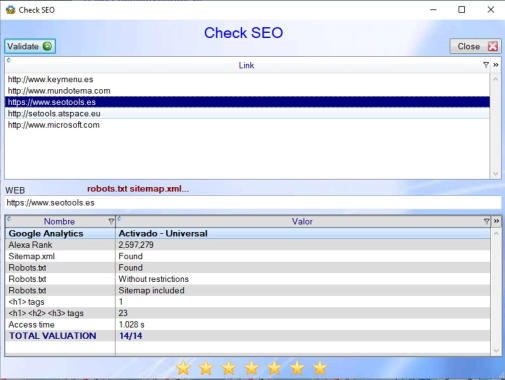
Task: Select highlighted https://www.seotools.es row
Action: (247, 102)
